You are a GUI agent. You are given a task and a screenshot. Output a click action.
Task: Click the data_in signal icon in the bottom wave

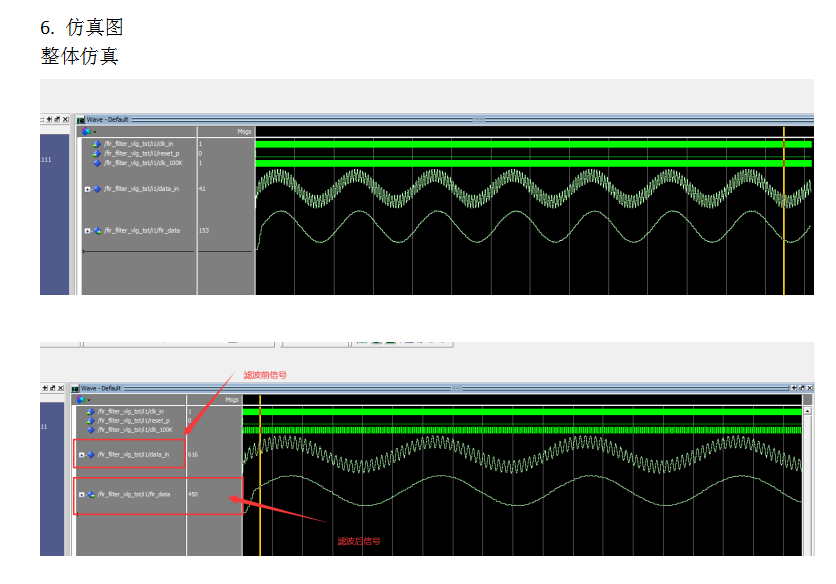point(91,455)
